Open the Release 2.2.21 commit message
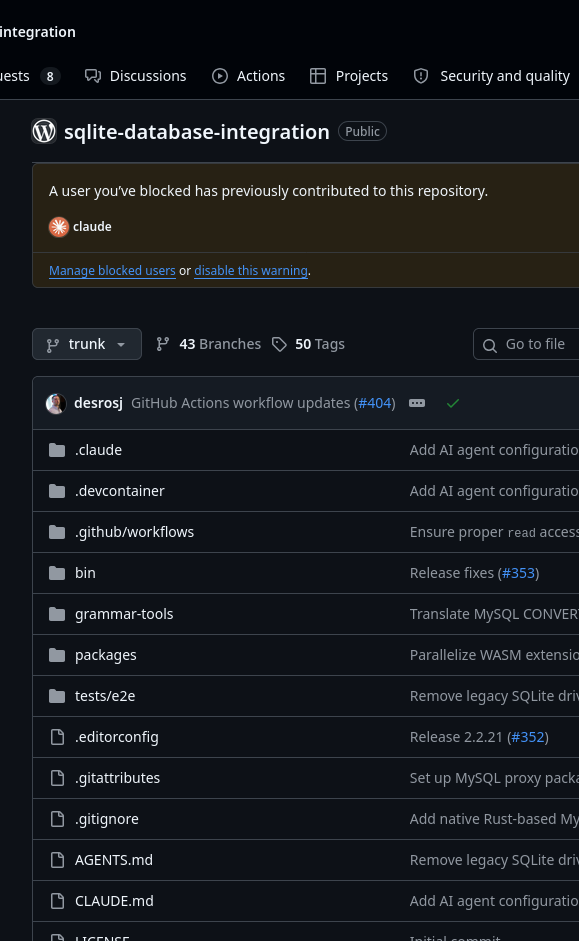 pos(456,737)
